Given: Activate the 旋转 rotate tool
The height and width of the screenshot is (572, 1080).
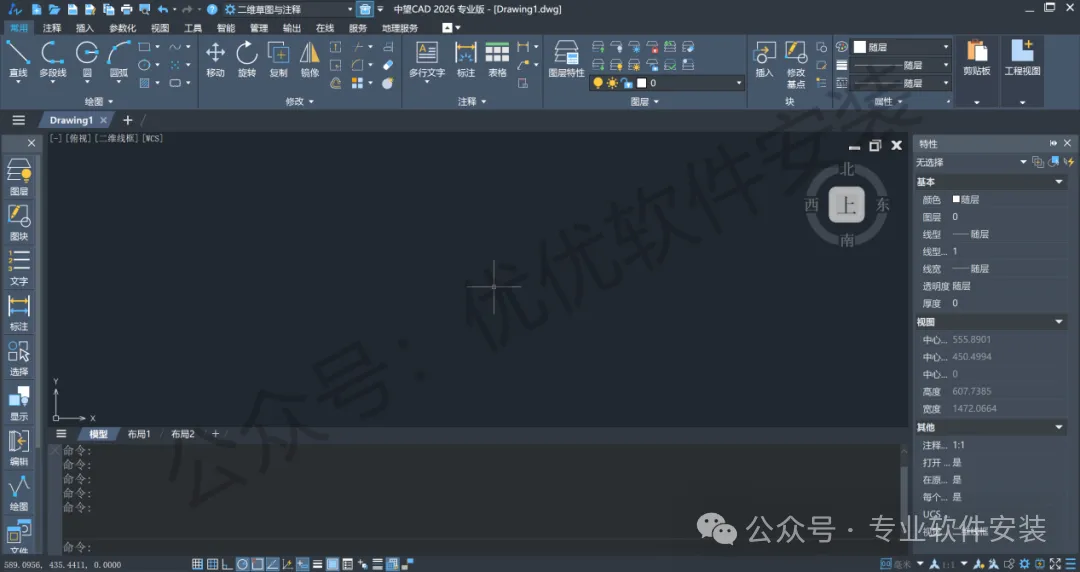Looking at the screenshot, I should pyautogui.click(x=247, y=59).
